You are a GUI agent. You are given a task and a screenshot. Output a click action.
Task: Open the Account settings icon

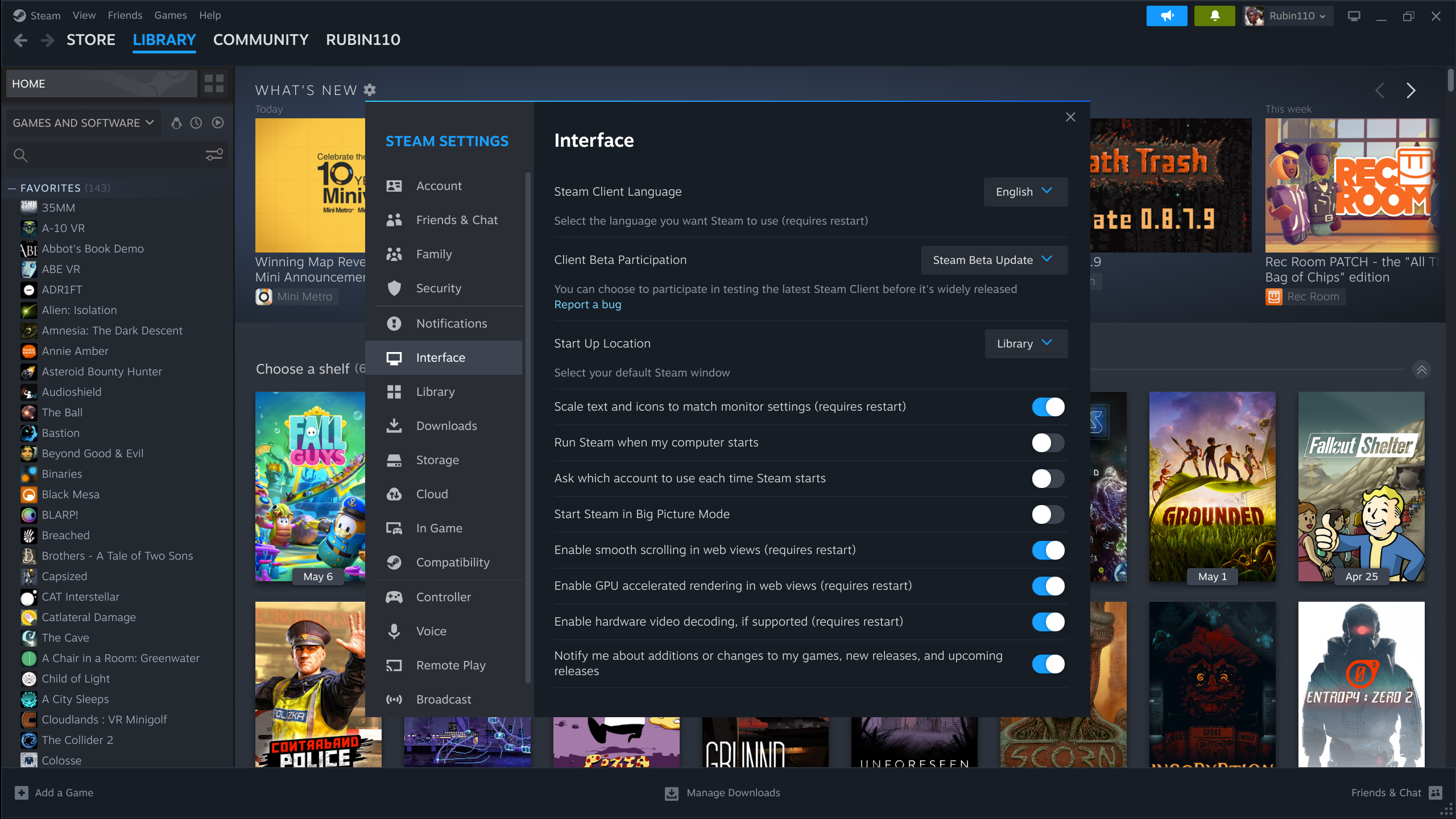[x=394, y=186]
